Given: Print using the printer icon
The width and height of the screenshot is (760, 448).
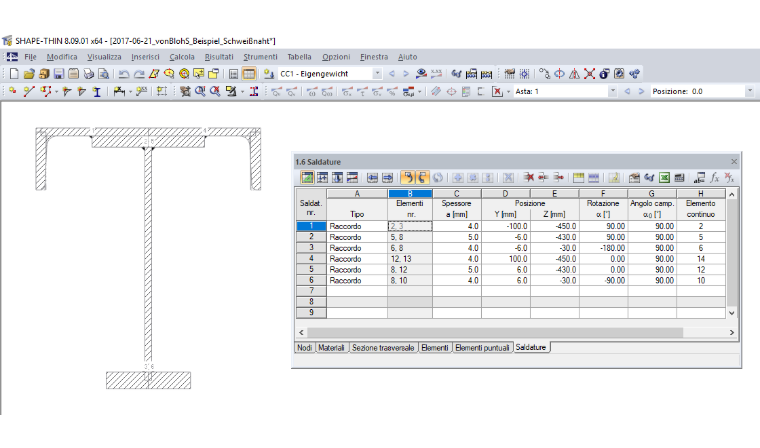Looking at the screenshot, I should pos(89,74).
